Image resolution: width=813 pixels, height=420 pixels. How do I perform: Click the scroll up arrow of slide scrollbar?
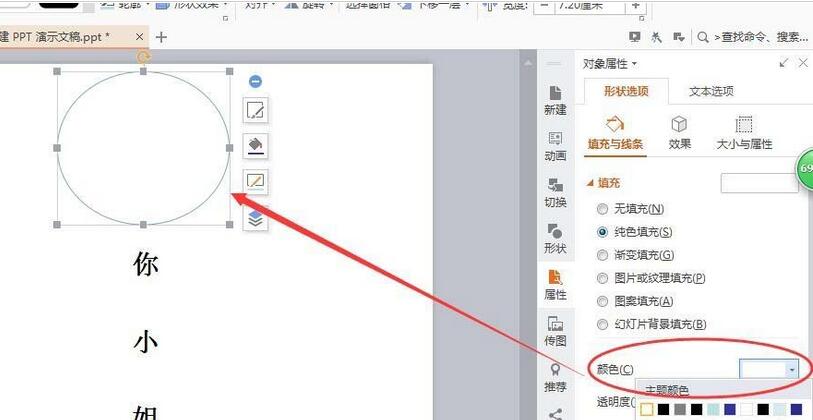[528, 63]
